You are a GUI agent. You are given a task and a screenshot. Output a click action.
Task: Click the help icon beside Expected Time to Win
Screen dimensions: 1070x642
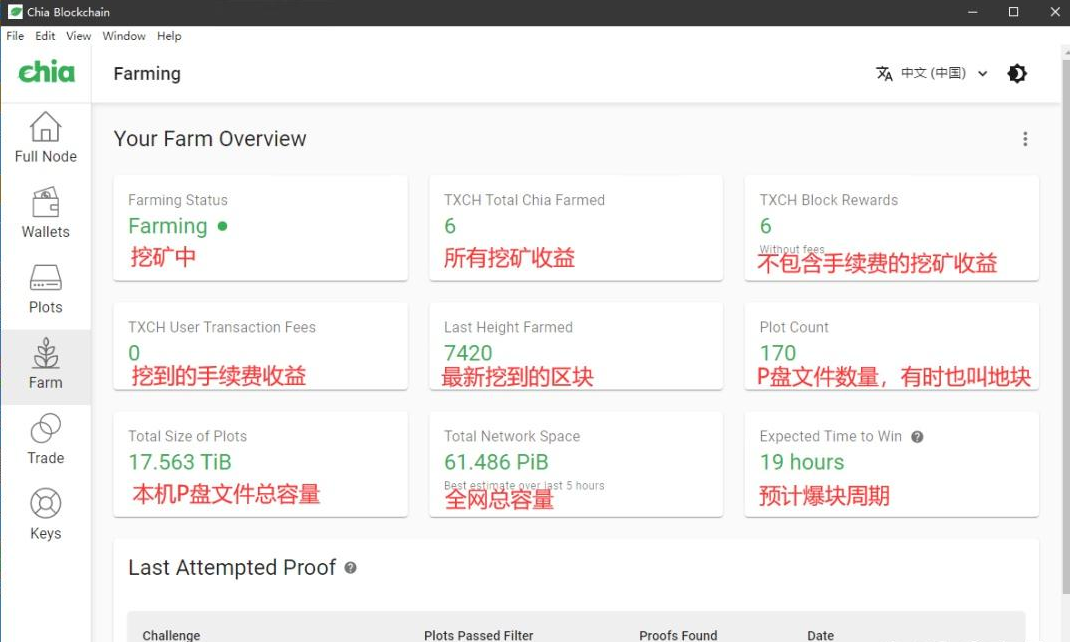pyautogui.click(x=917, y=437)
